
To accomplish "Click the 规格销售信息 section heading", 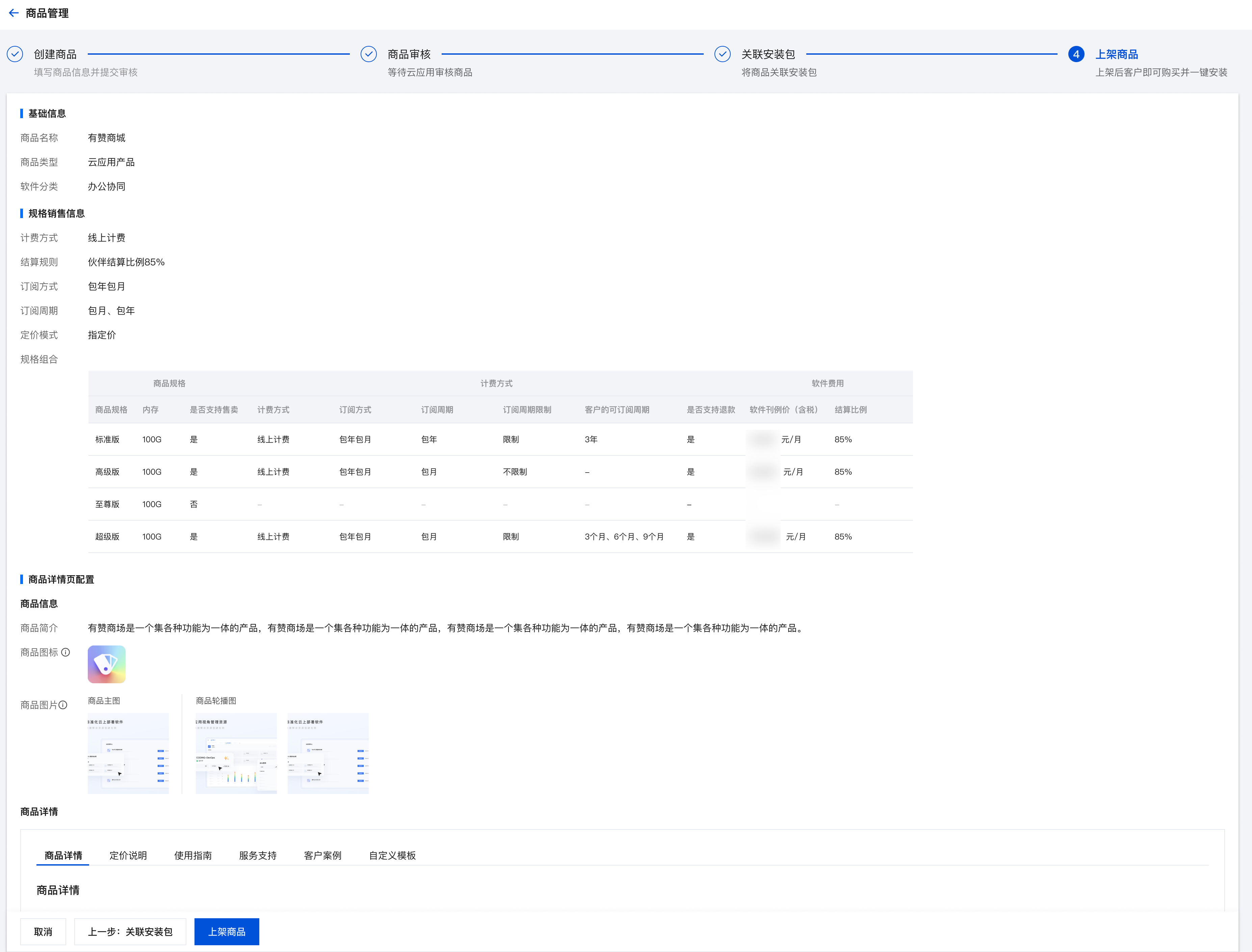I will [57, 213].
